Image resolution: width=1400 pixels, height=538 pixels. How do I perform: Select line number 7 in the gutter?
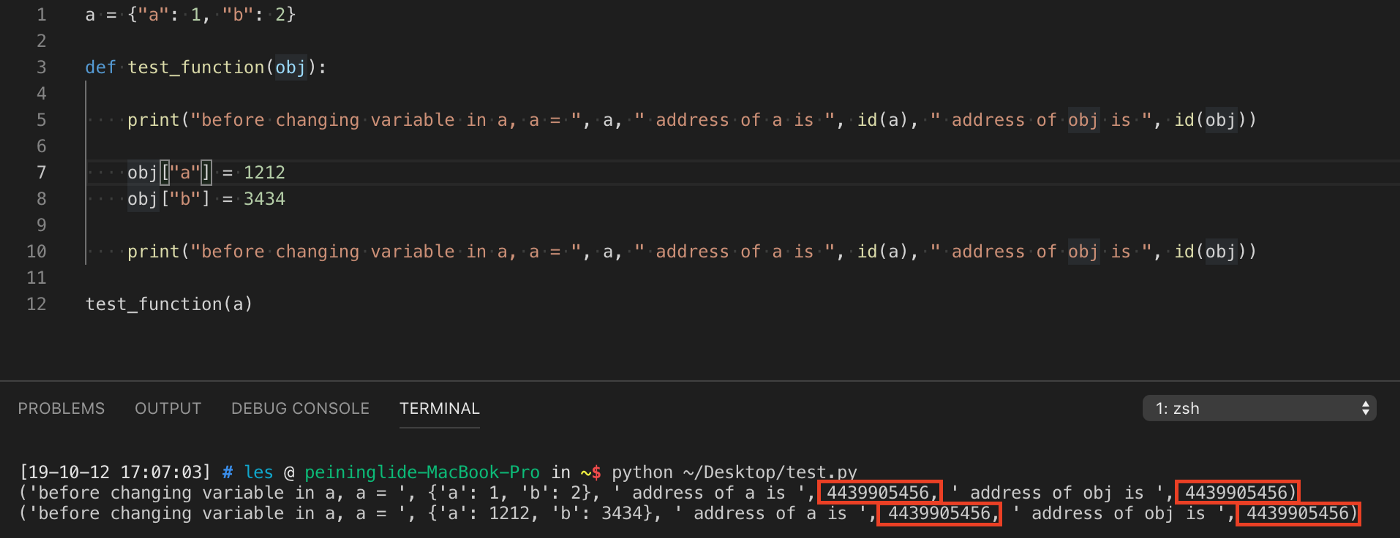pos(40,173)
